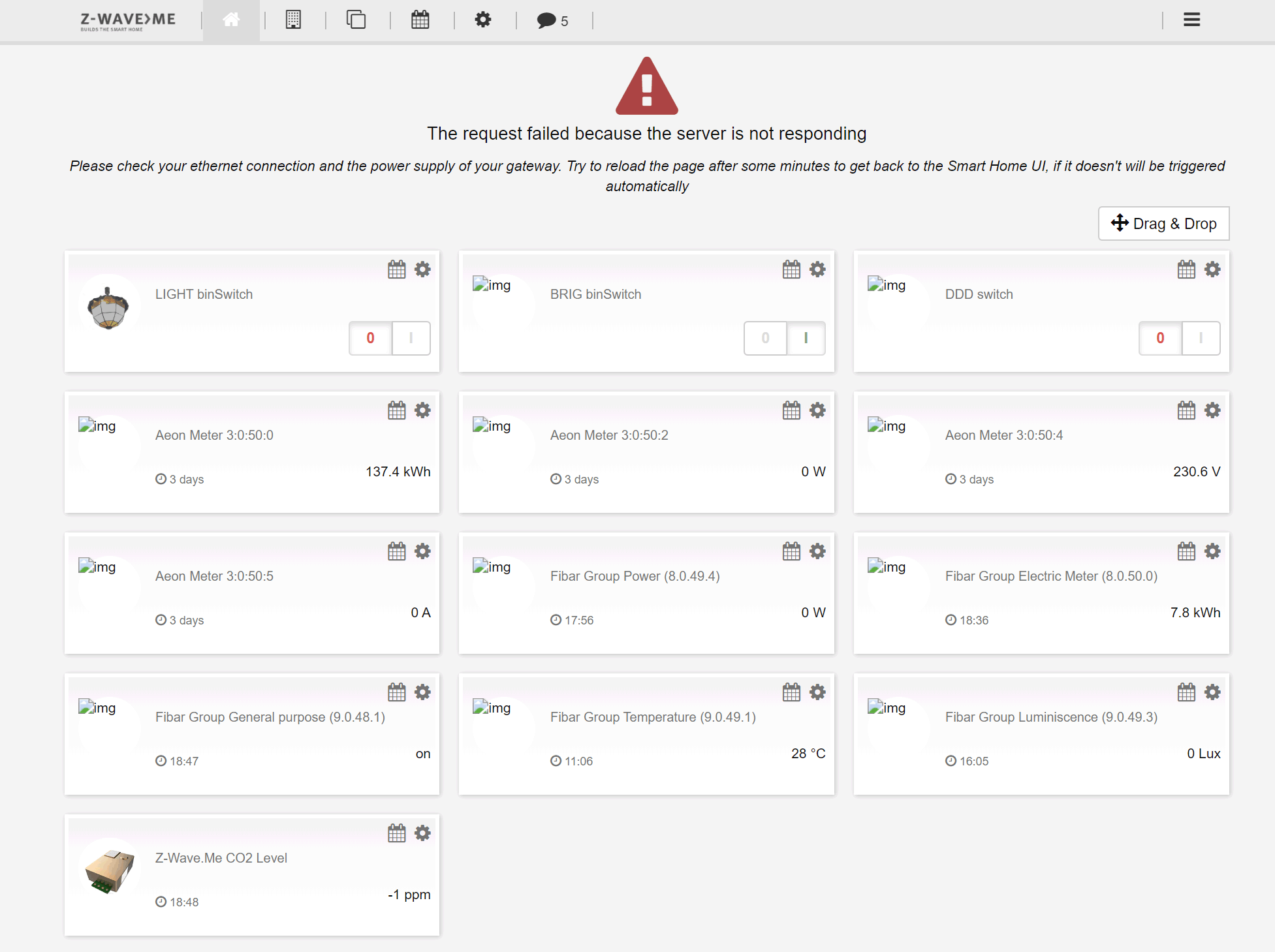Open history for Fibar Group General purpose
The height and width of the screenshot is (952, 1275).
pyautogui.click(x=397, y=692)
